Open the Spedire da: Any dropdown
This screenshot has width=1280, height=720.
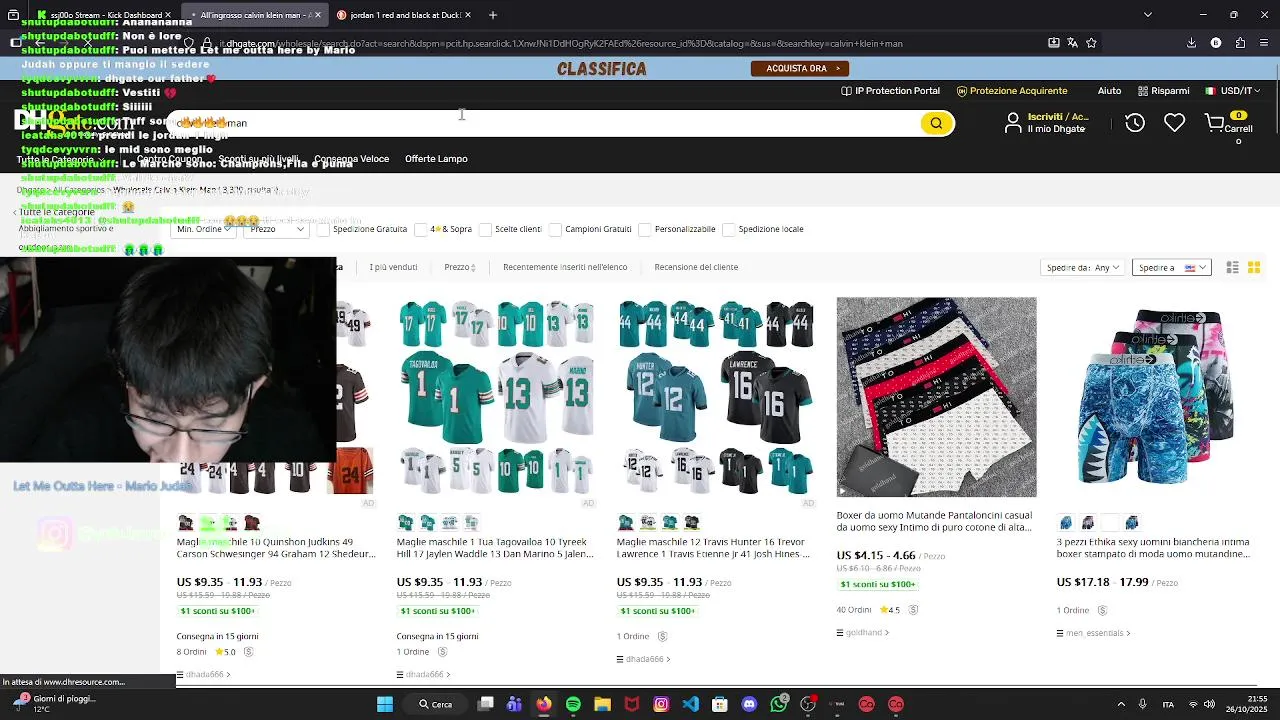click(1082, 267)
